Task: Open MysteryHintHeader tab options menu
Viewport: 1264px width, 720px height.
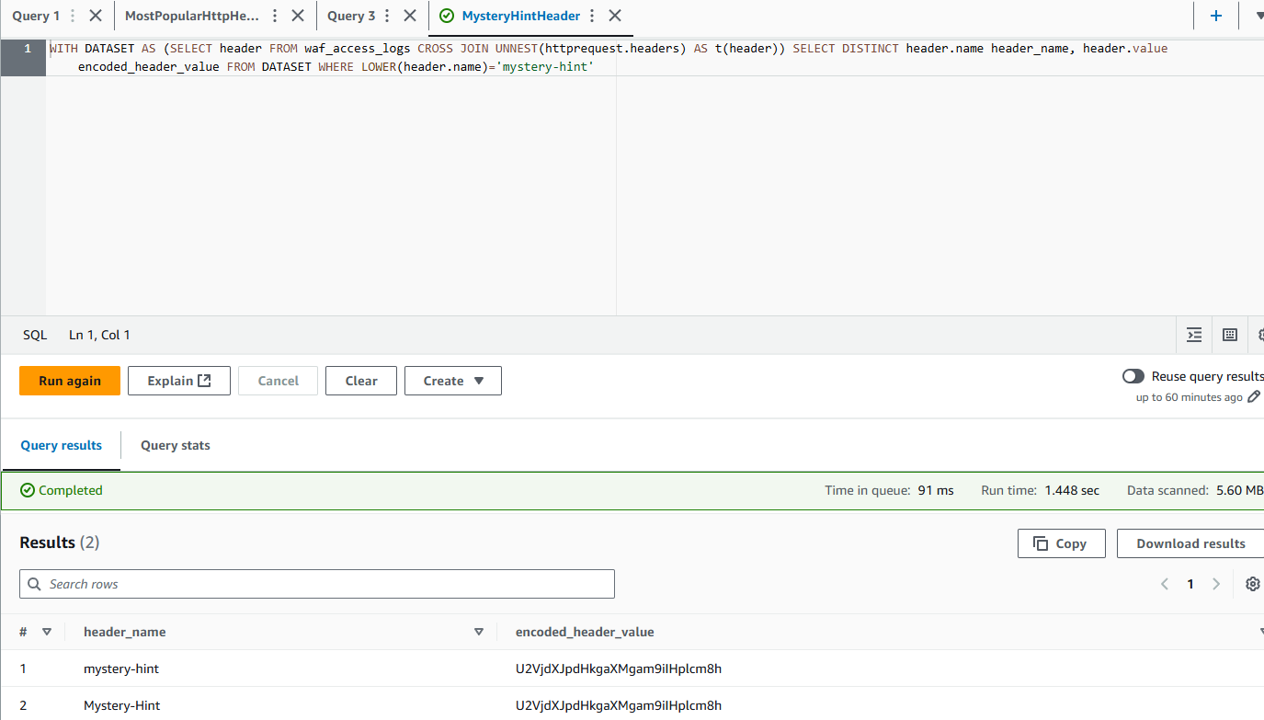Action: click(592, 16)
